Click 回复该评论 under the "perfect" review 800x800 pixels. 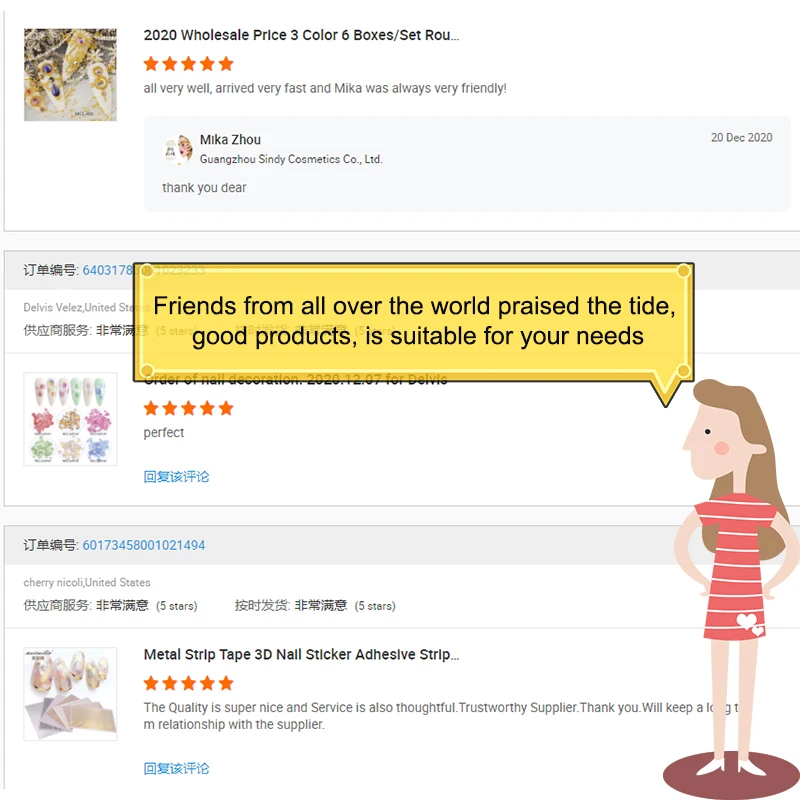click(176, 477)
